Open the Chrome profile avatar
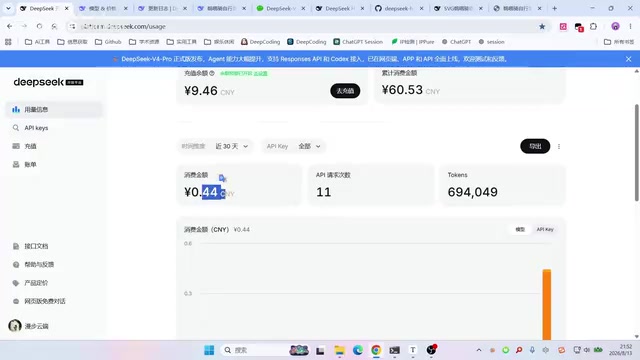This screenshot has width=640, height=360. pyautogui.click(x=615, y=26)
